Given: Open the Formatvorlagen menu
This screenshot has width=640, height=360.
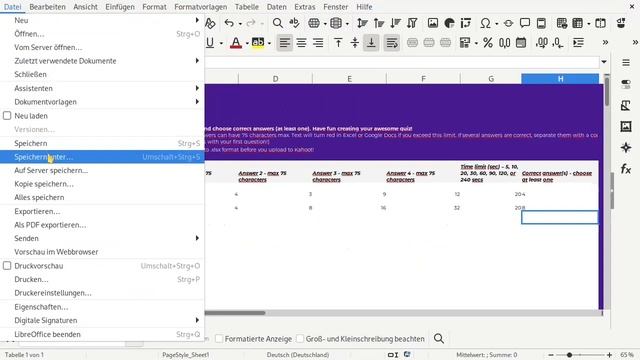Looking at the screenshot, I should 200,7.
